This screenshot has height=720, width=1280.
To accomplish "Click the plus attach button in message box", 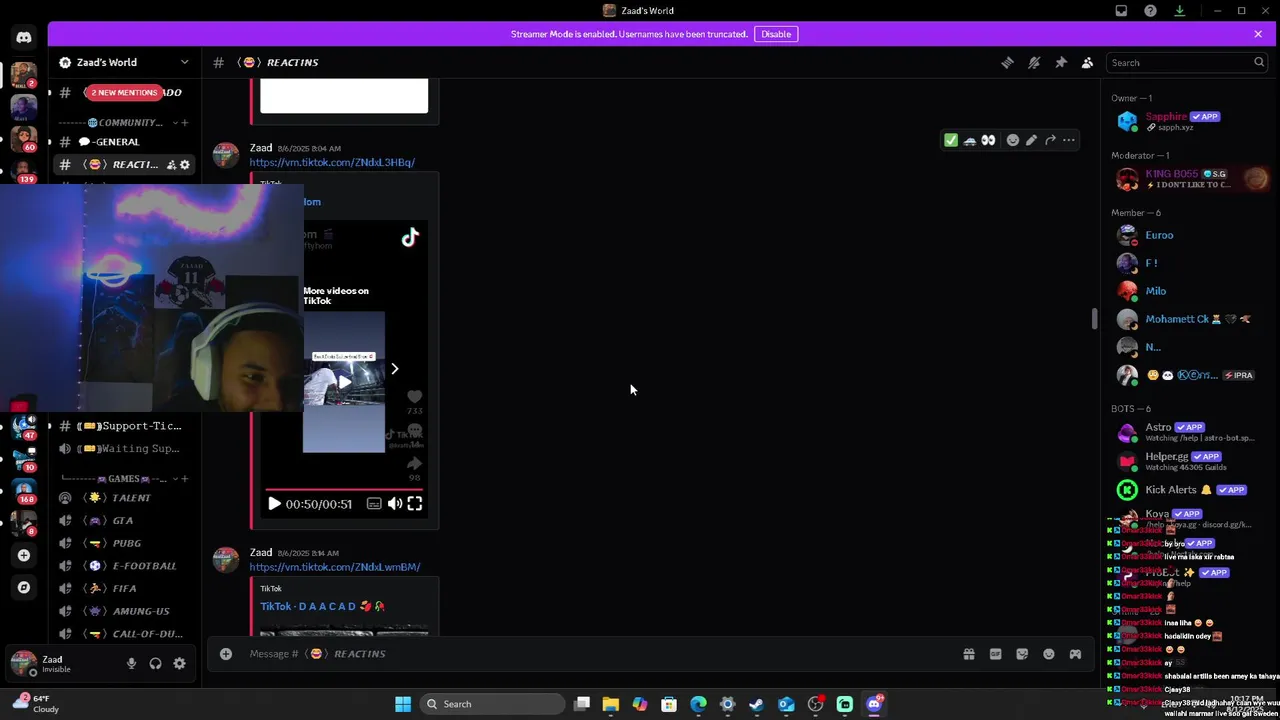I will point(226,654).
